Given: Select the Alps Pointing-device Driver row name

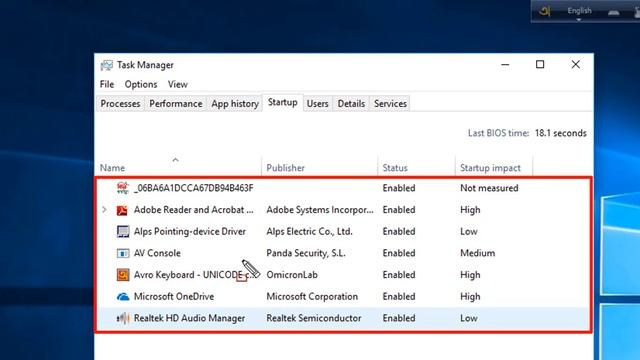Looking at the screenshot, I should click(x=190, y=231).
